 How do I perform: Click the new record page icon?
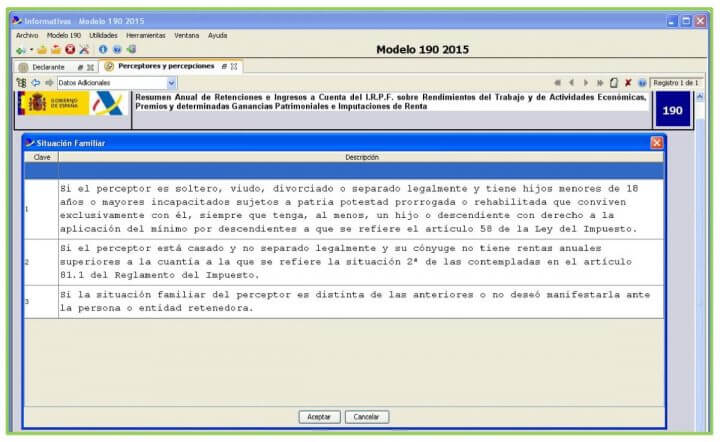click(613, 83)
